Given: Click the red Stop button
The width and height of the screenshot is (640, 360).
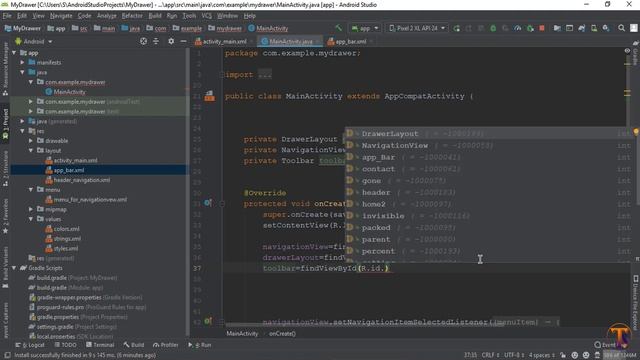Looking at the screenshot, I should click(x=542, y=28).
